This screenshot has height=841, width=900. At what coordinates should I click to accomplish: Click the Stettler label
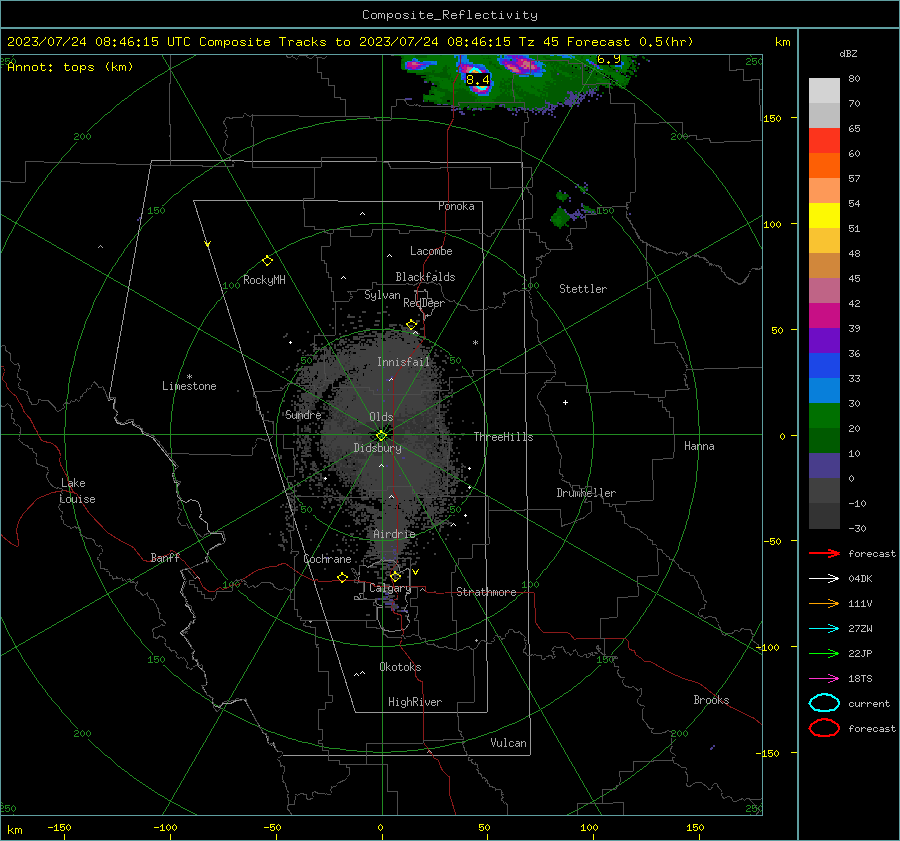coord(583,289)
